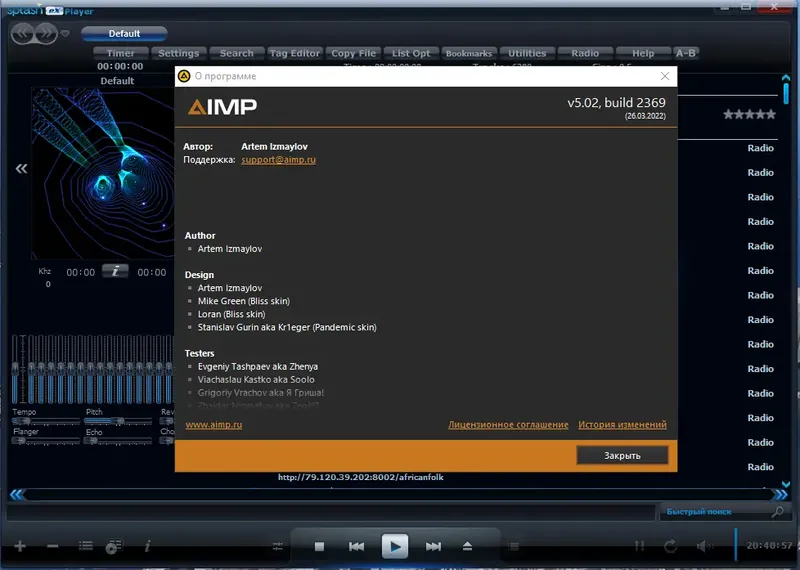Open the Radio tab
The width and height of the screenshot is (800, 570).
585,53
